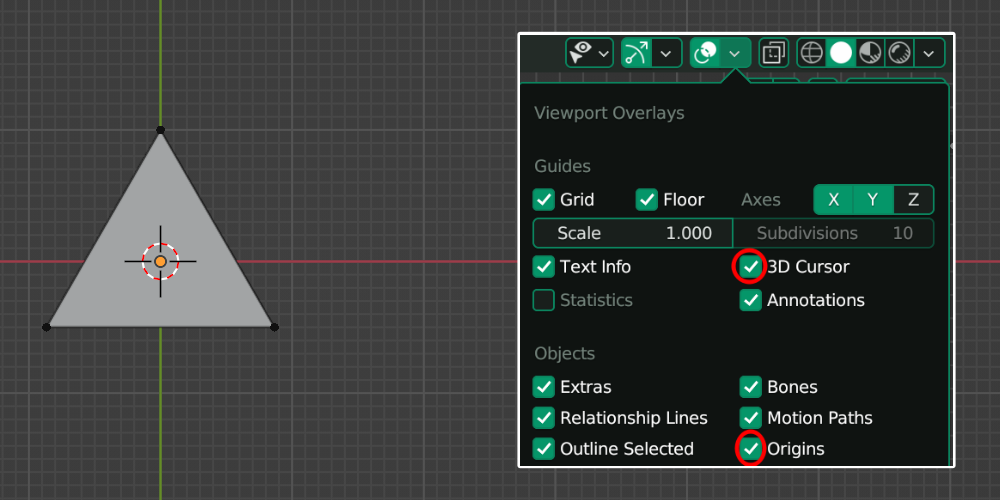Enable the Z axis button
Image resolution: width=1000 pixels, height=500 pixels.
click(x=913, y=200)
